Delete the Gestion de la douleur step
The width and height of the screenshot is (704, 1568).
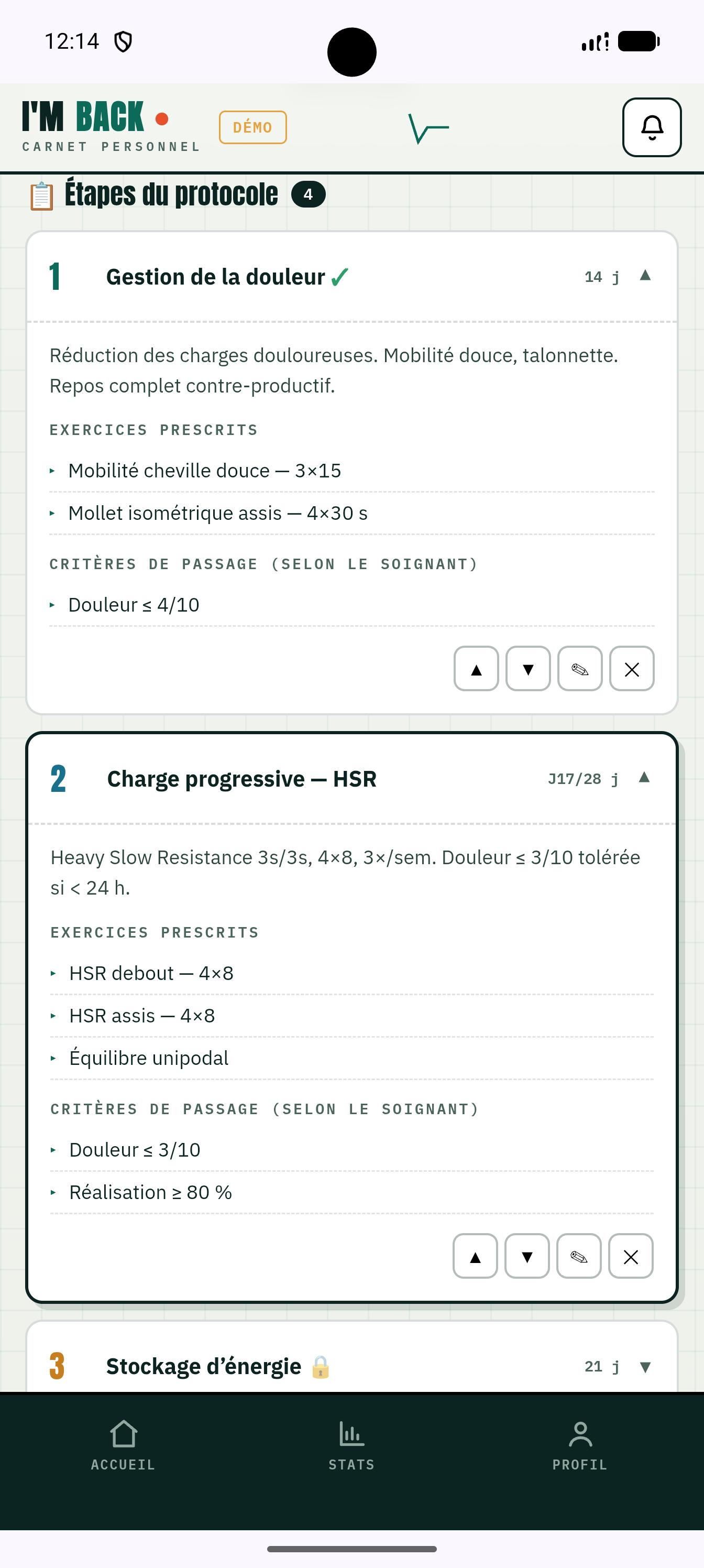pyautogui.click(x=632, y=668)
